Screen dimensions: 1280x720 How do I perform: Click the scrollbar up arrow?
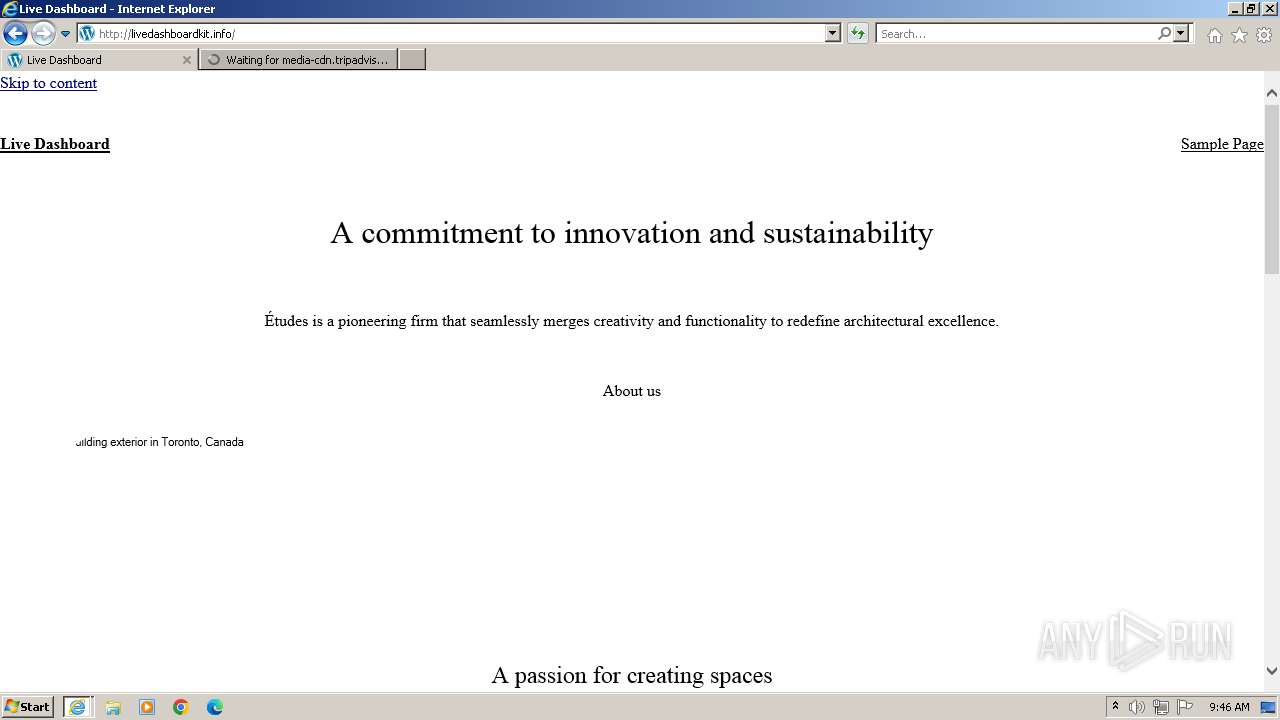pos(1272,93)
